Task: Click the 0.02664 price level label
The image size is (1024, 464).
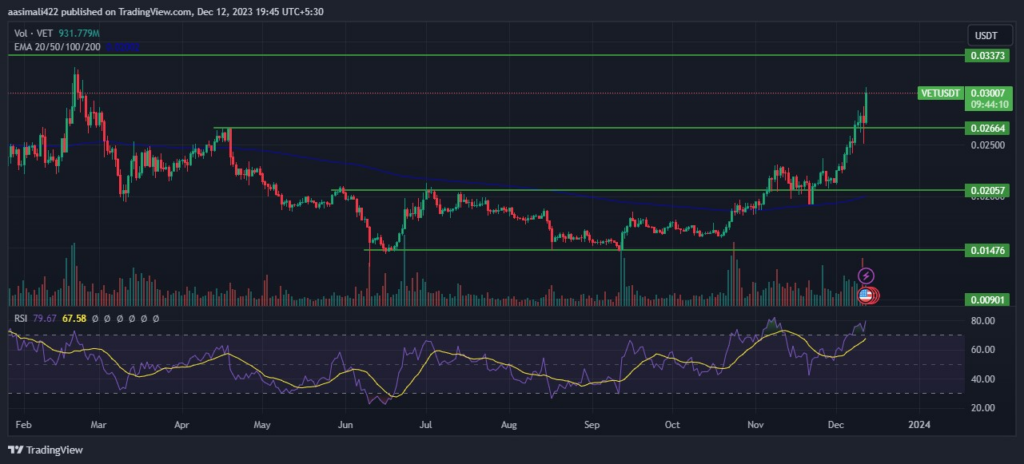Action: point(989,128)
